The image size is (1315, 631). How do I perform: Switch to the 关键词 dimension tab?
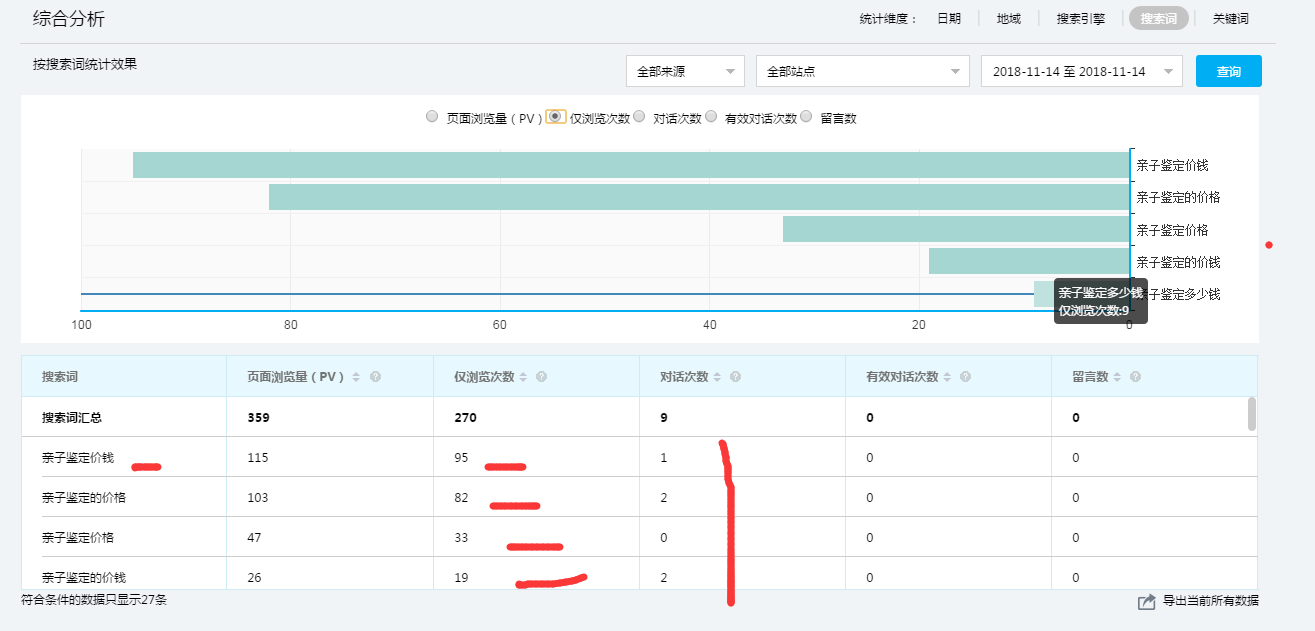pos(1230,19)
